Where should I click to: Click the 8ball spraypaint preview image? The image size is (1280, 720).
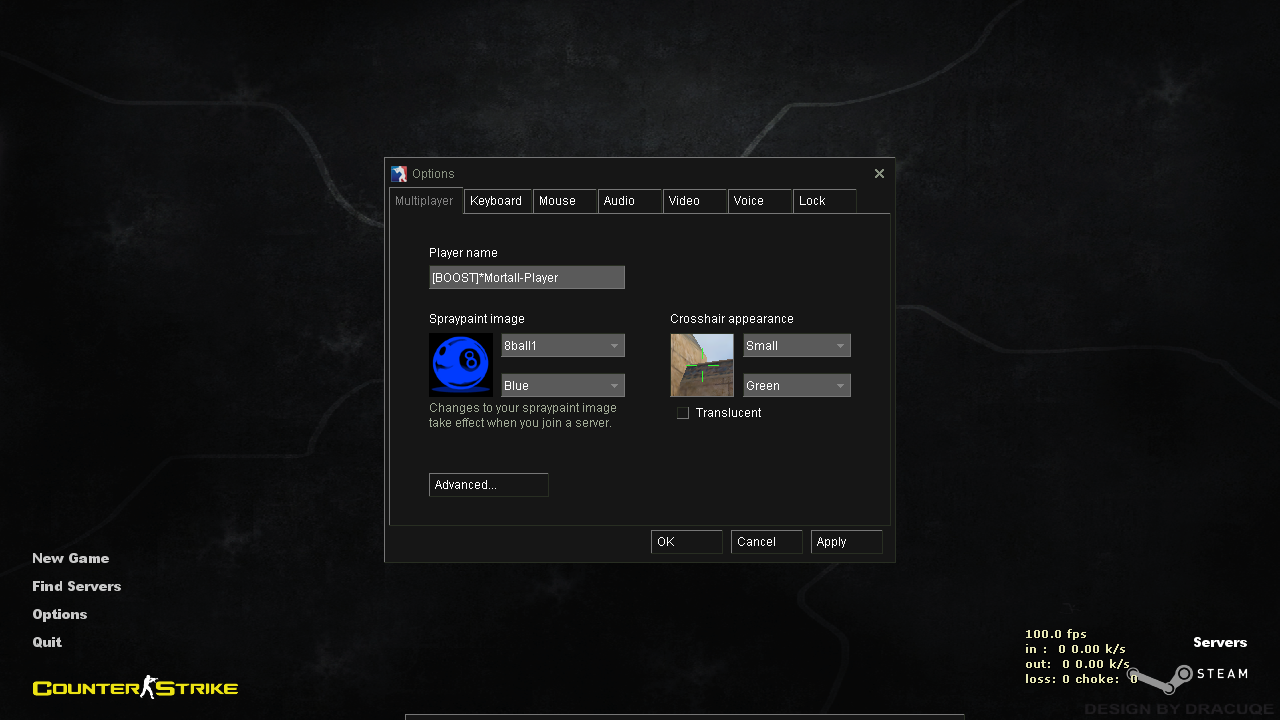click(461, 365)
